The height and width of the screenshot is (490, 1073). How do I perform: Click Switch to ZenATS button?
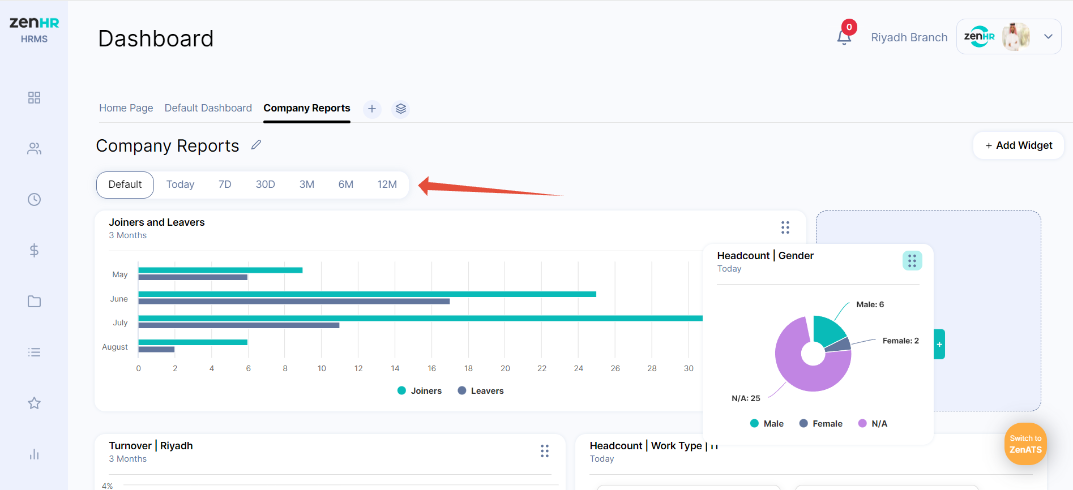pyautogui.click(x=1025, y=444)
